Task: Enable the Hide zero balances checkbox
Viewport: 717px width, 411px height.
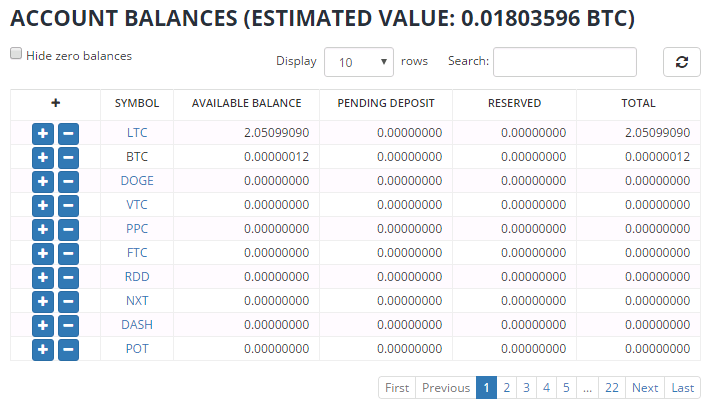Action: [16, 55]
